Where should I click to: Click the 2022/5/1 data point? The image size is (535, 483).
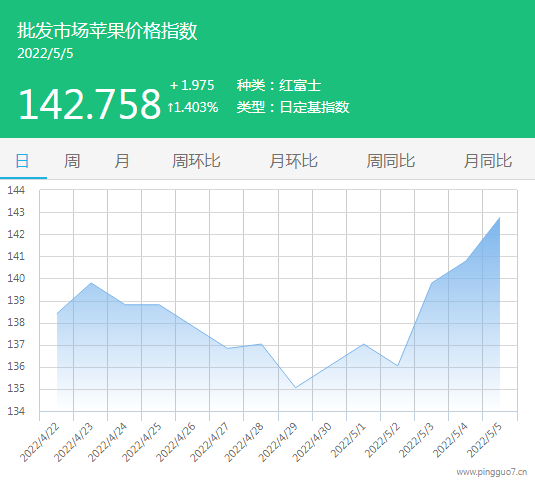tap(364, 344)
